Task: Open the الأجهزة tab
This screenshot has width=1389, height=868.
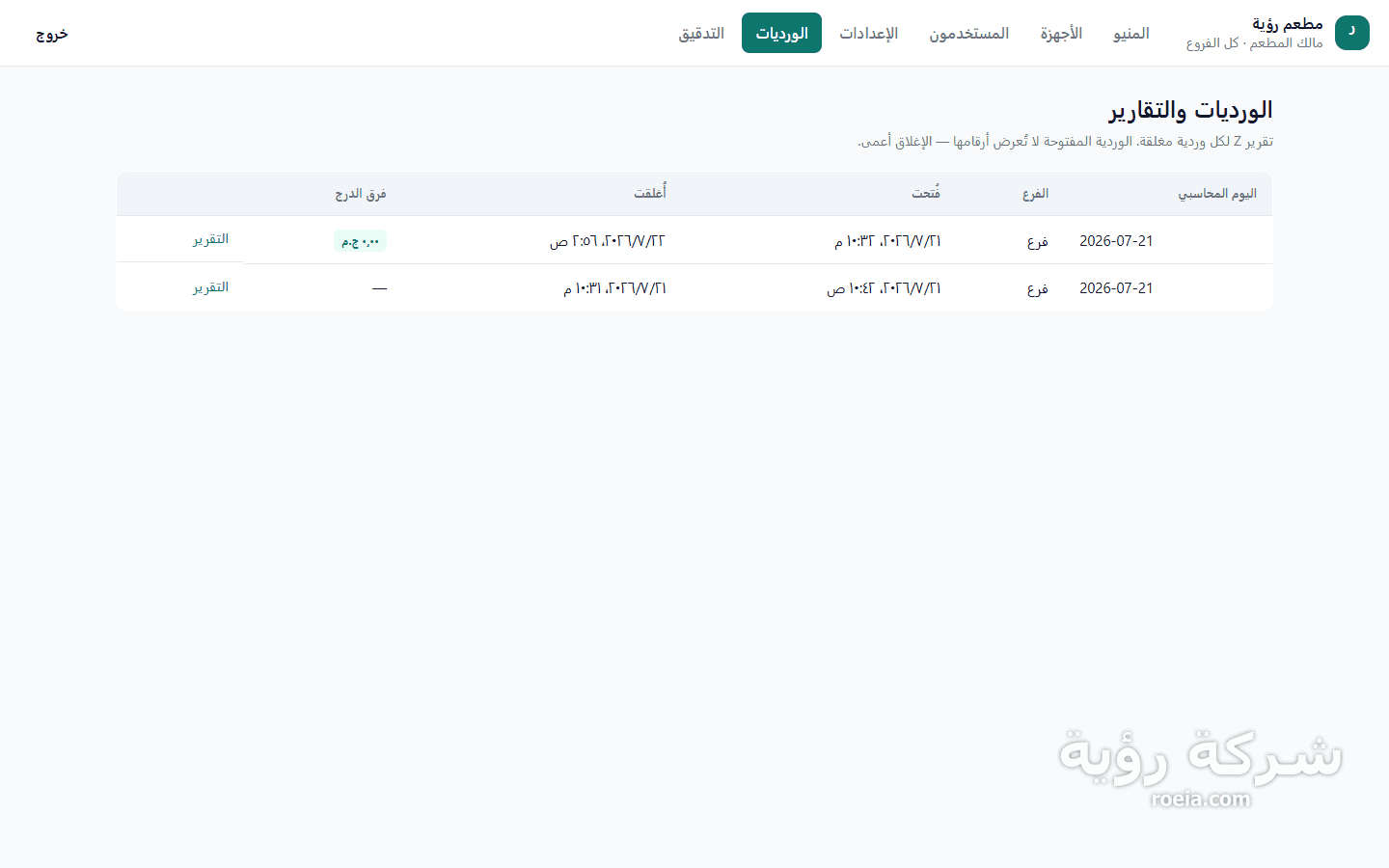Action: click(1061, 33)
